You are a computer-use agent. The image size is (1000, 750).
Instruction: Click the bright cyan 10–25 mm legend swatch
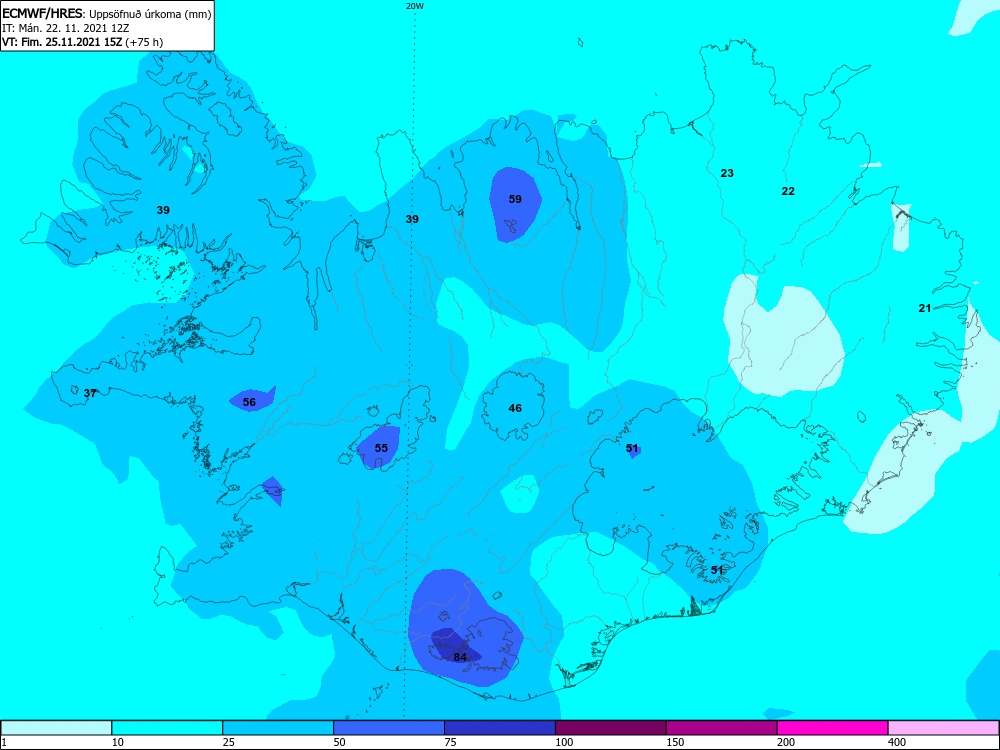click(167, 728)
